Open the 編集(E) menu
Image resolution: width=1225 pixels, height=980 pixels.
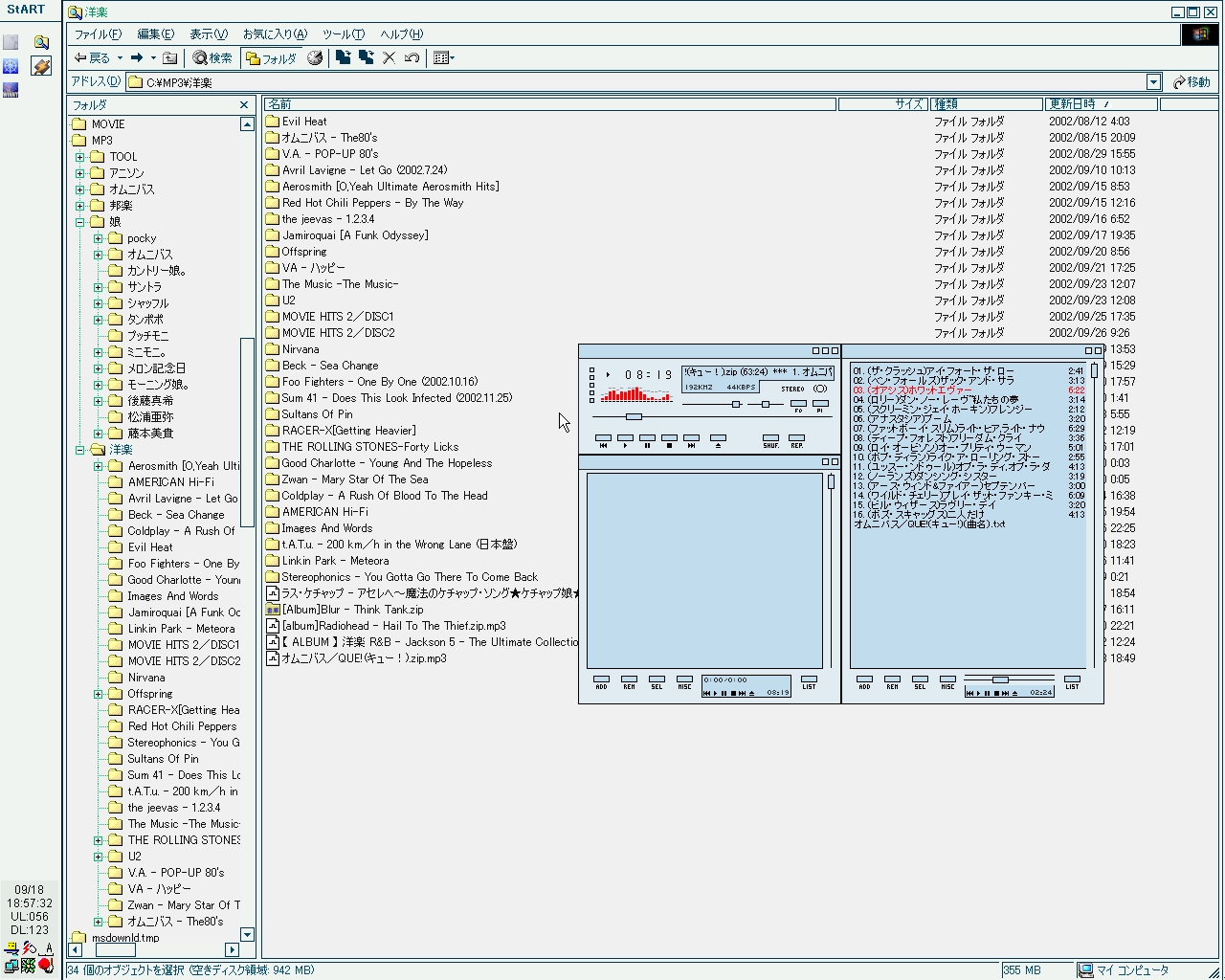click(x=155, y=34)
